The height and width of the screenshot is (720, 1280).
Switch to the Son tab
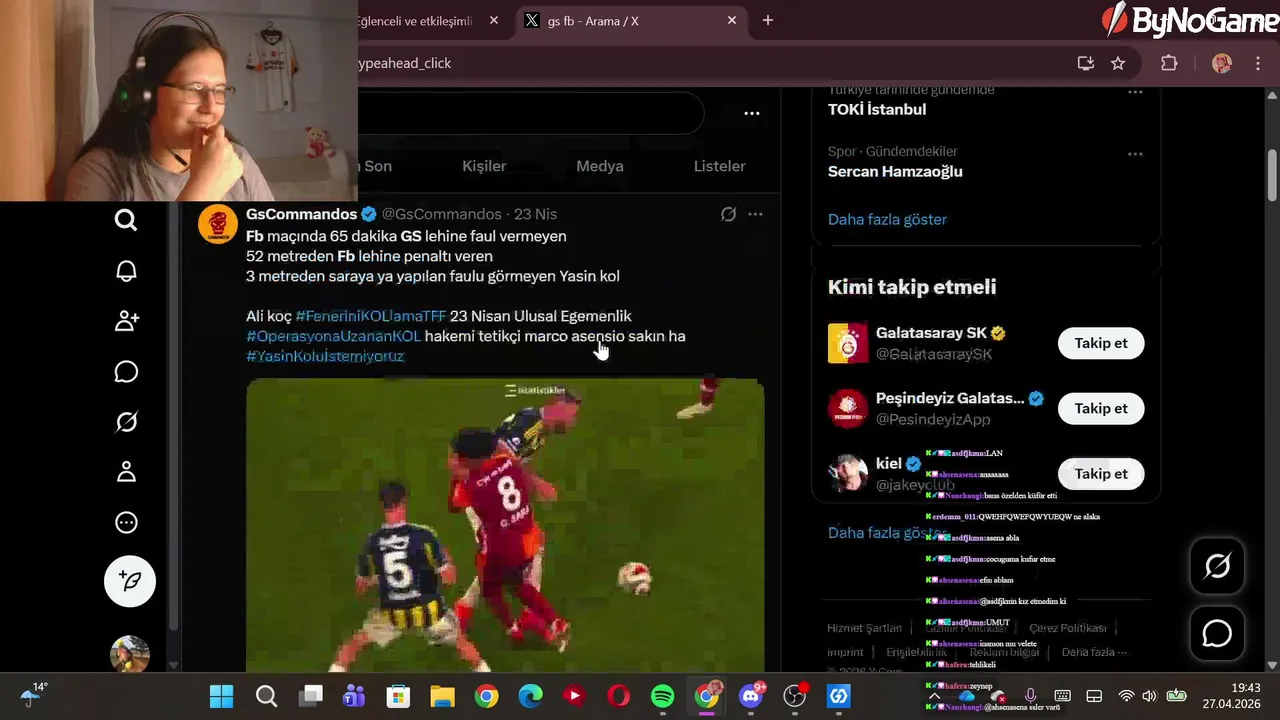[x=378, y=166]
